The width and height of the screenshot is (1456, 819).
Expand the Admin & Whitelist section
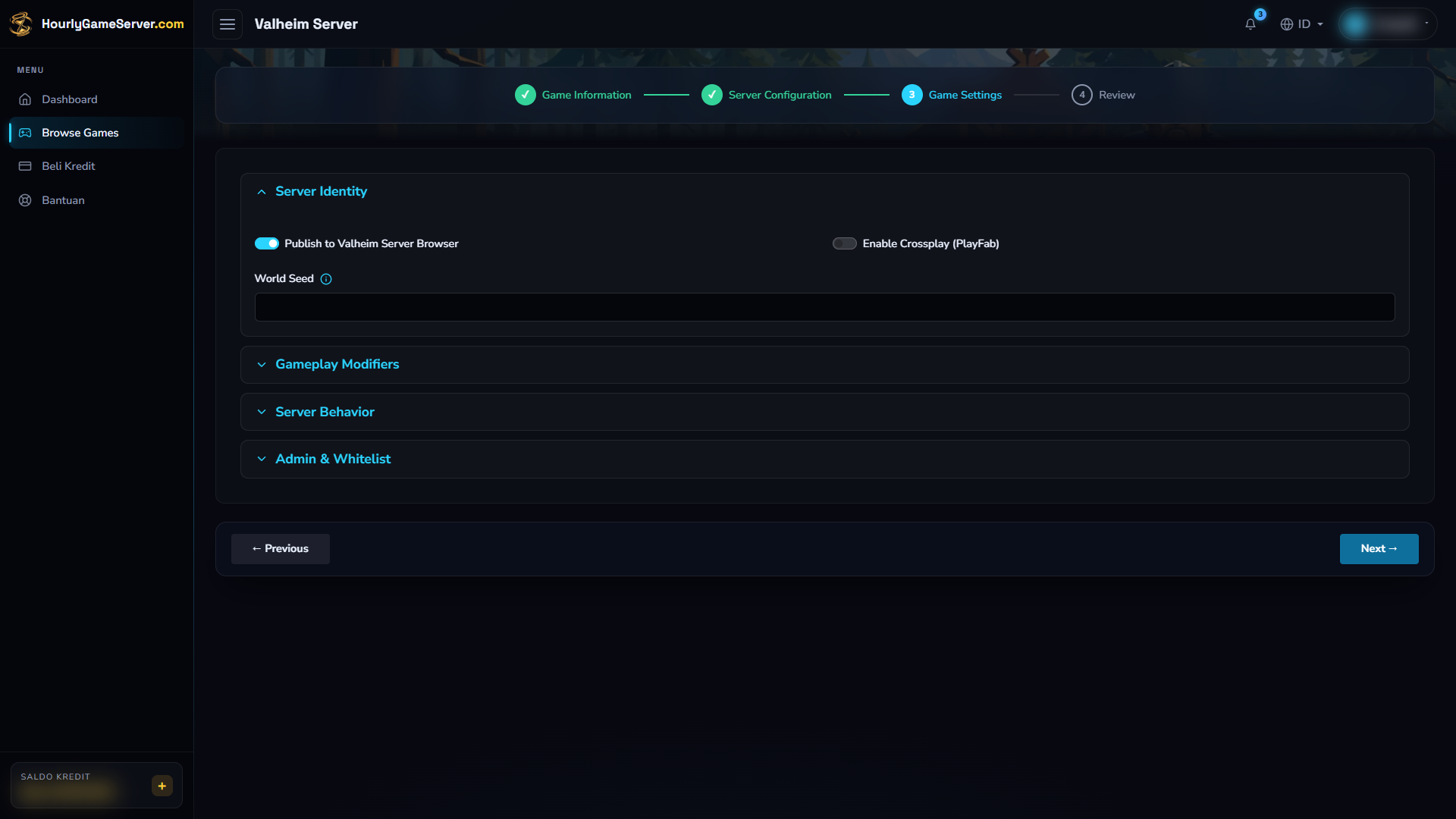pos(825,459)
